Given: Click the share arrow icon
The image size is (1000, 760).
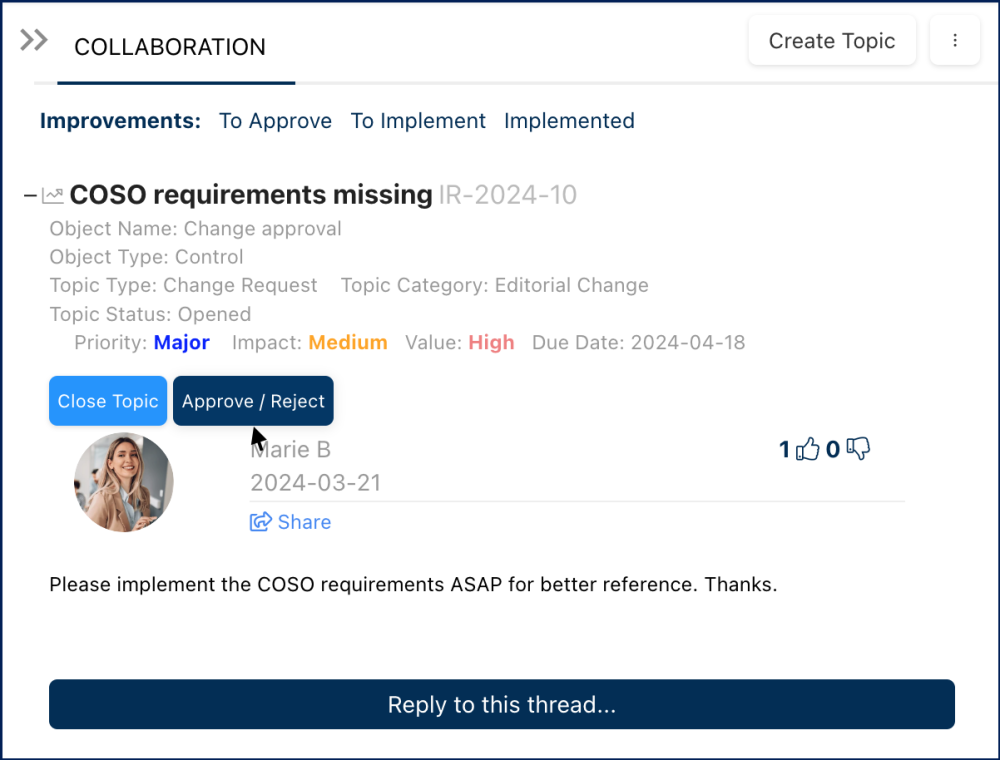Looking at the screenshot, I should [x=260, y=522].
